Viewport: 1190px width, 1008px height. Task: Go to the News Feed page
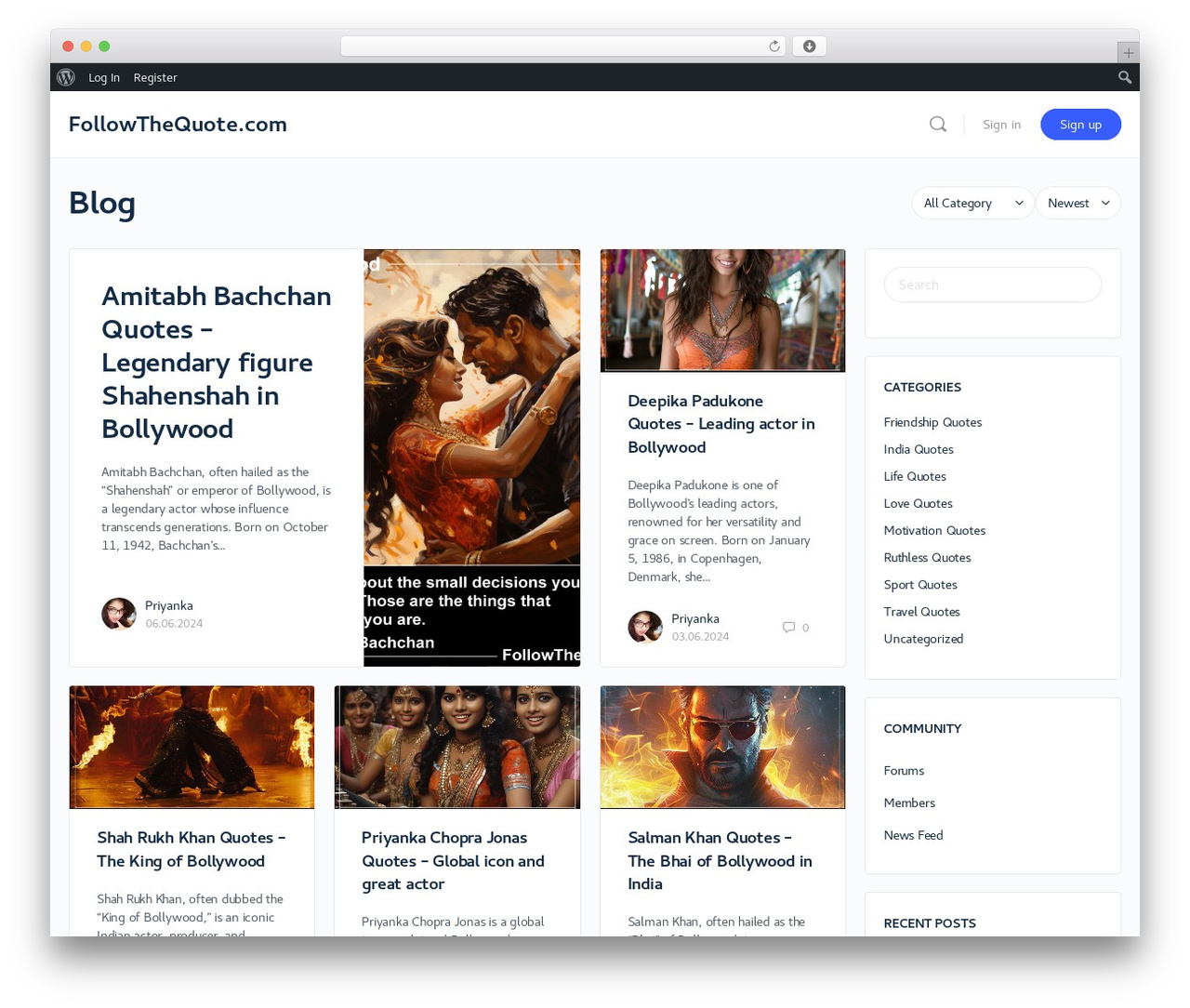coord(913,836)
